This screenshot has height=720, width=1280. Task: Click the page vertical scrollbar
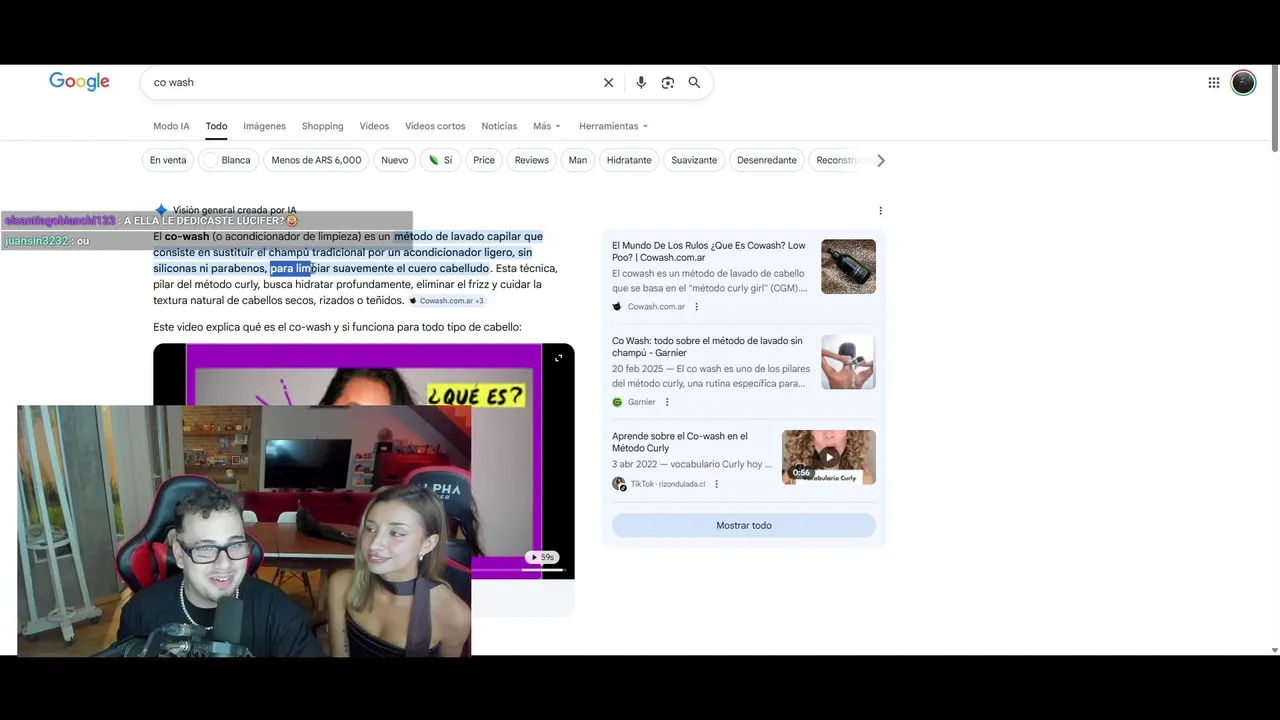pyautogui.click(x=1274, y=110)
